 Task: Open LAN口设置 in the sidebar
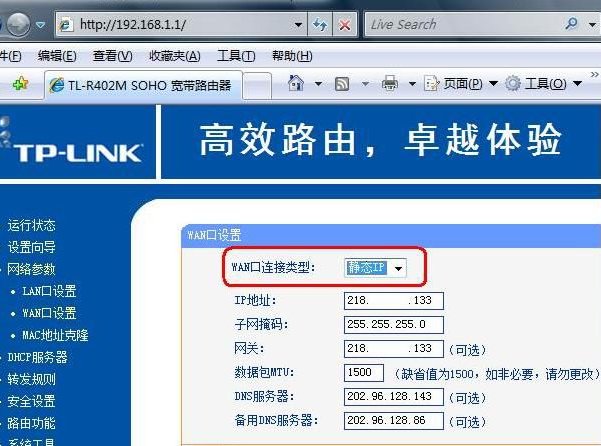pos(49,291)
